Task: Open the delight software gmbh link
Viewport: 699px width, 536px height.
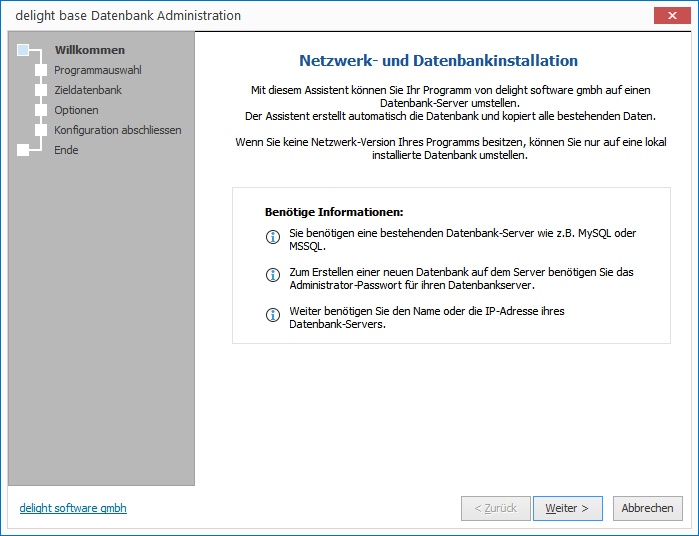Action: 73,508
